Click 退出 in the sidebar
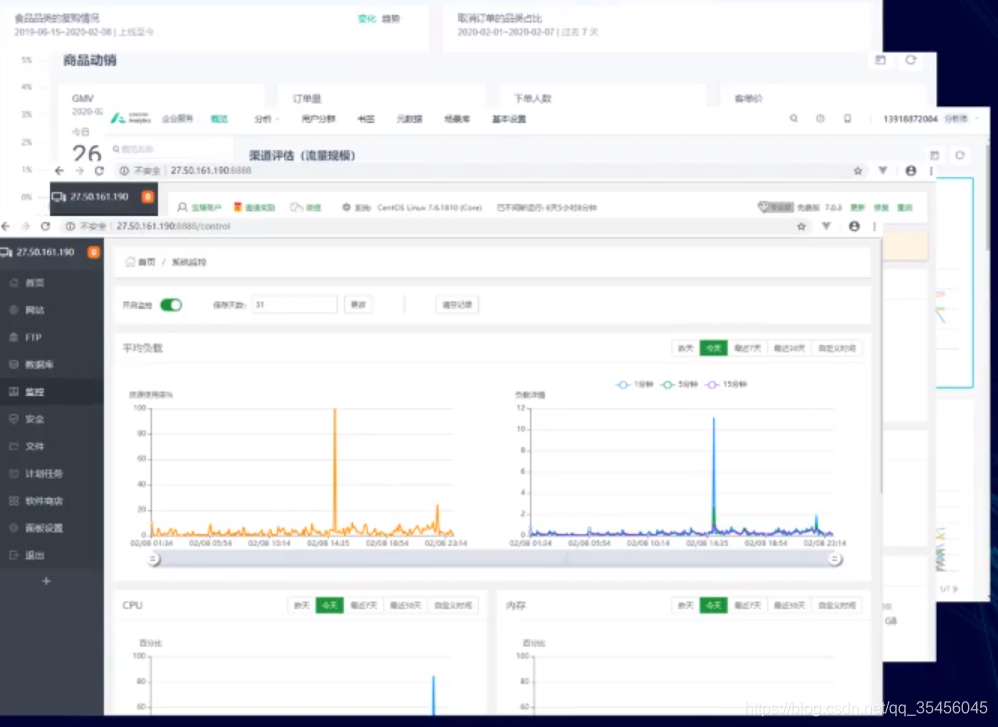998x727 pixels. (35, 556)
